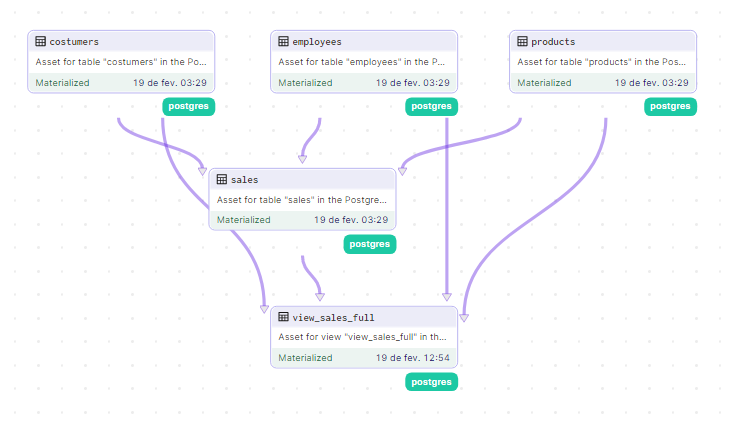Select the products asset title
This screenshot has width=735, height=422.
point(553,42)
